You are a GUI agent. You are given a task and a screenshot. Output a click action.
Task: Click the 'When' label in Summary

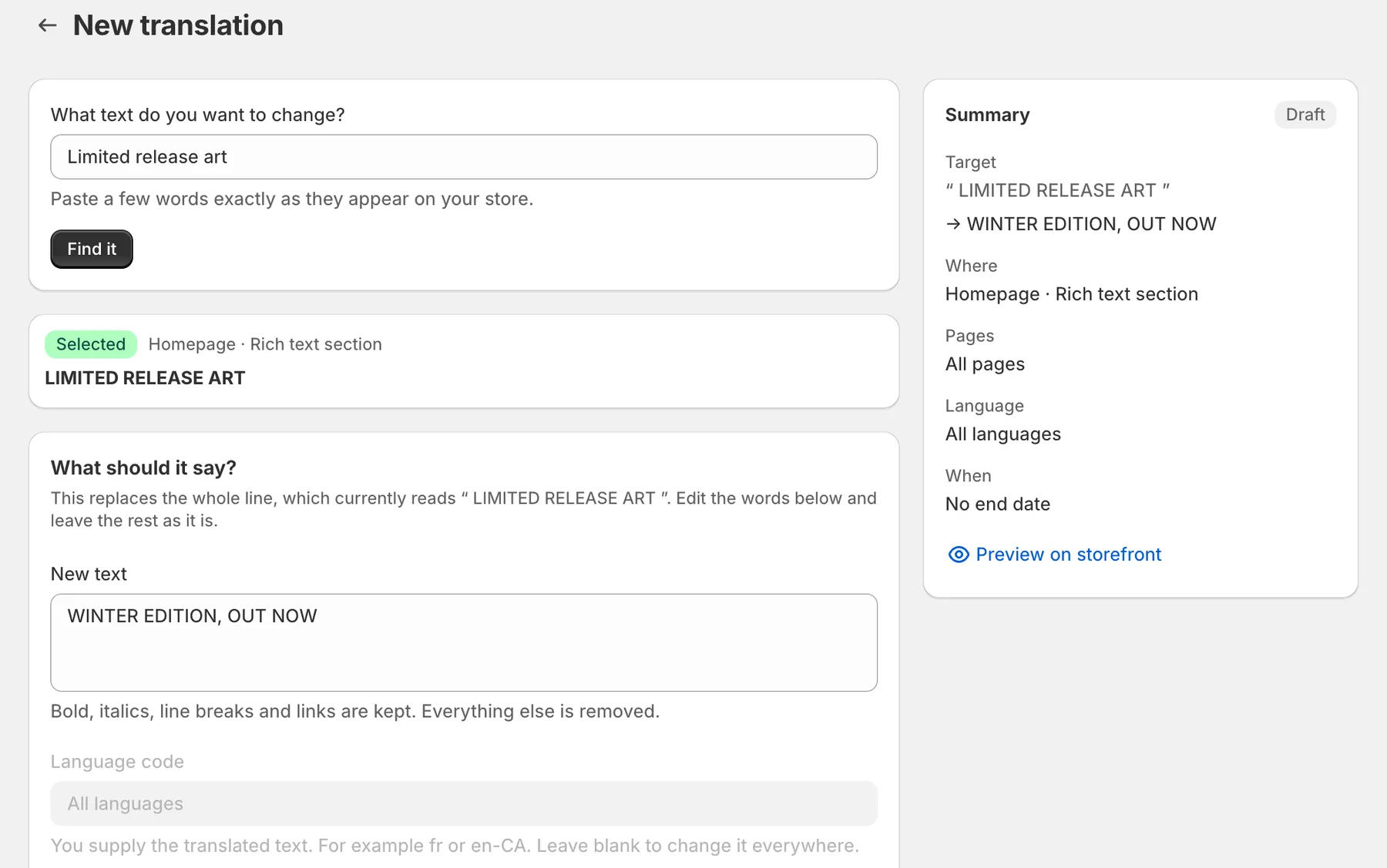[x=968, y=476]
